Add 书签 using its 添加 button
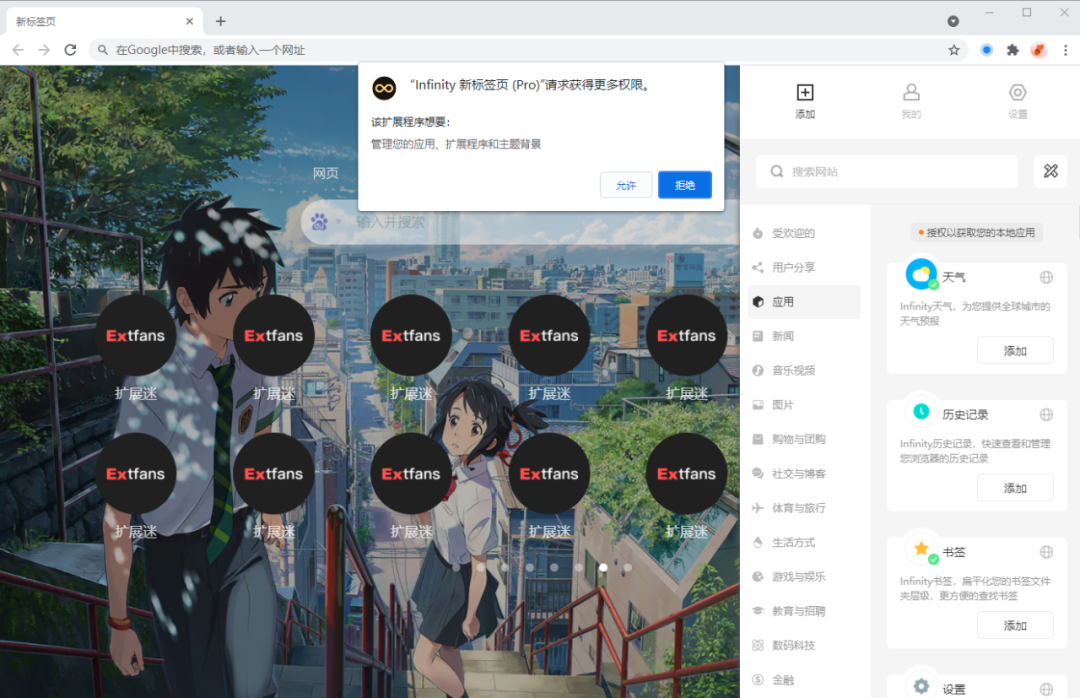 (x=1015, y=625)
